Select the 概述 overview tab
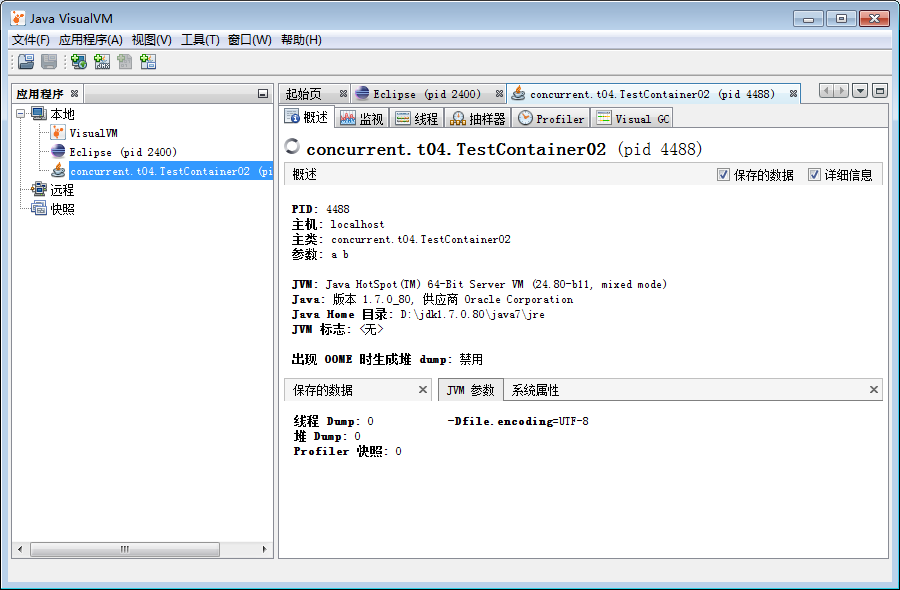The width and height of the screenshot is (900, 590). coord(307,117)
